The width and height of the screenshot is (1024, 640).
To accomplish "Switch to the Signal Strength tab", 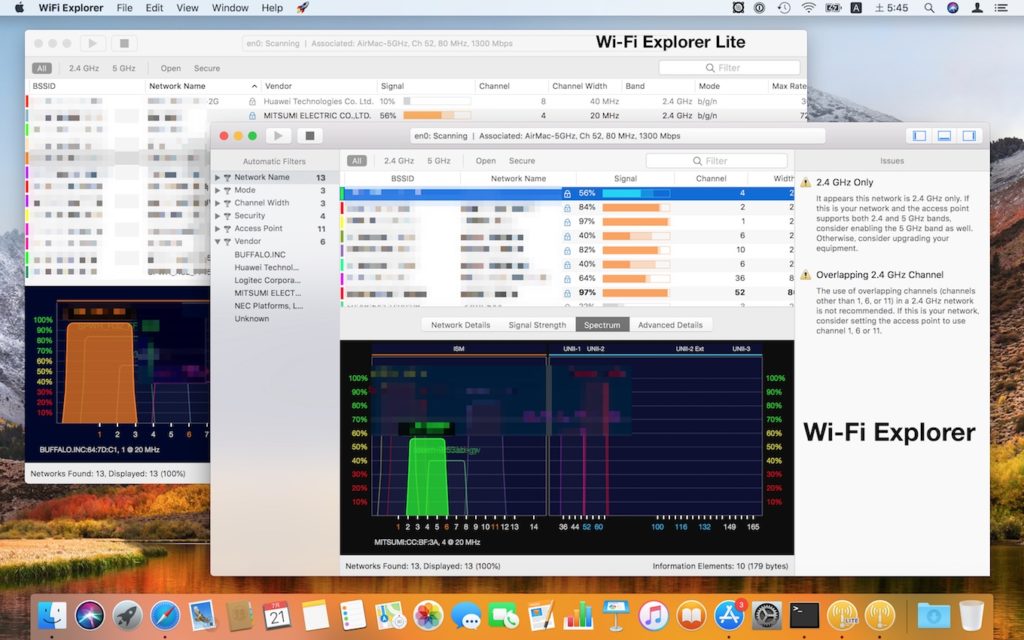I will (x=537, y=324).
